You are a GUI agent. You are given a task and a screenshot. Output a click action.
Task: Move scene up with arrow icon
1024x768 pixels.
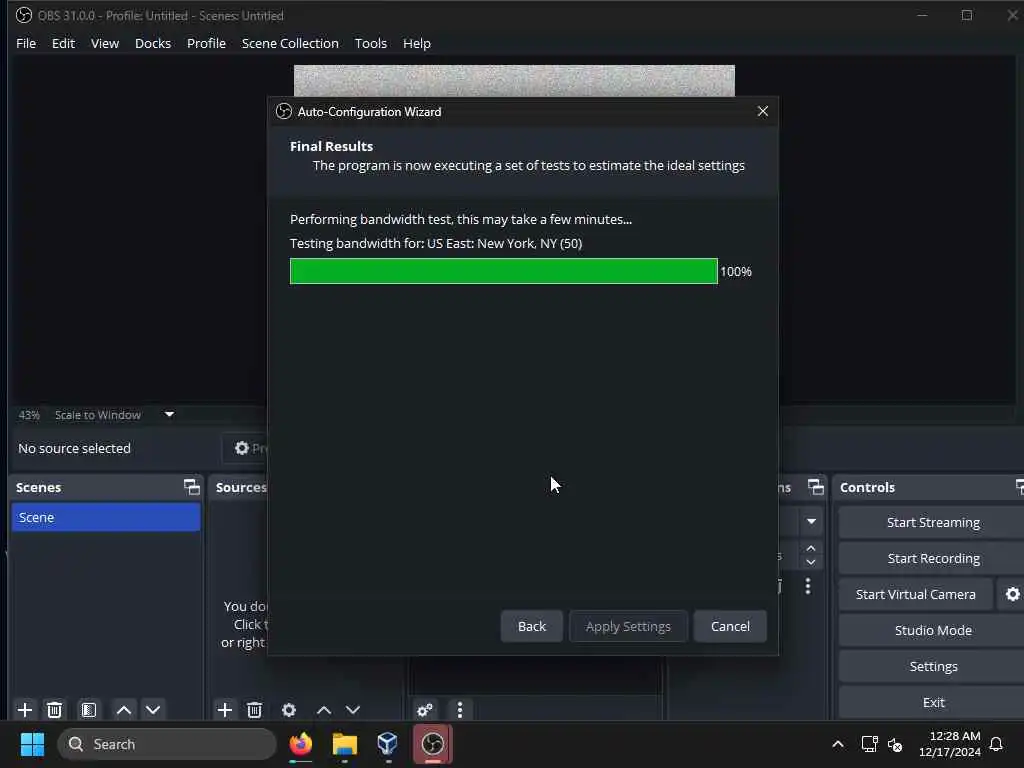(x=123, y=710)
